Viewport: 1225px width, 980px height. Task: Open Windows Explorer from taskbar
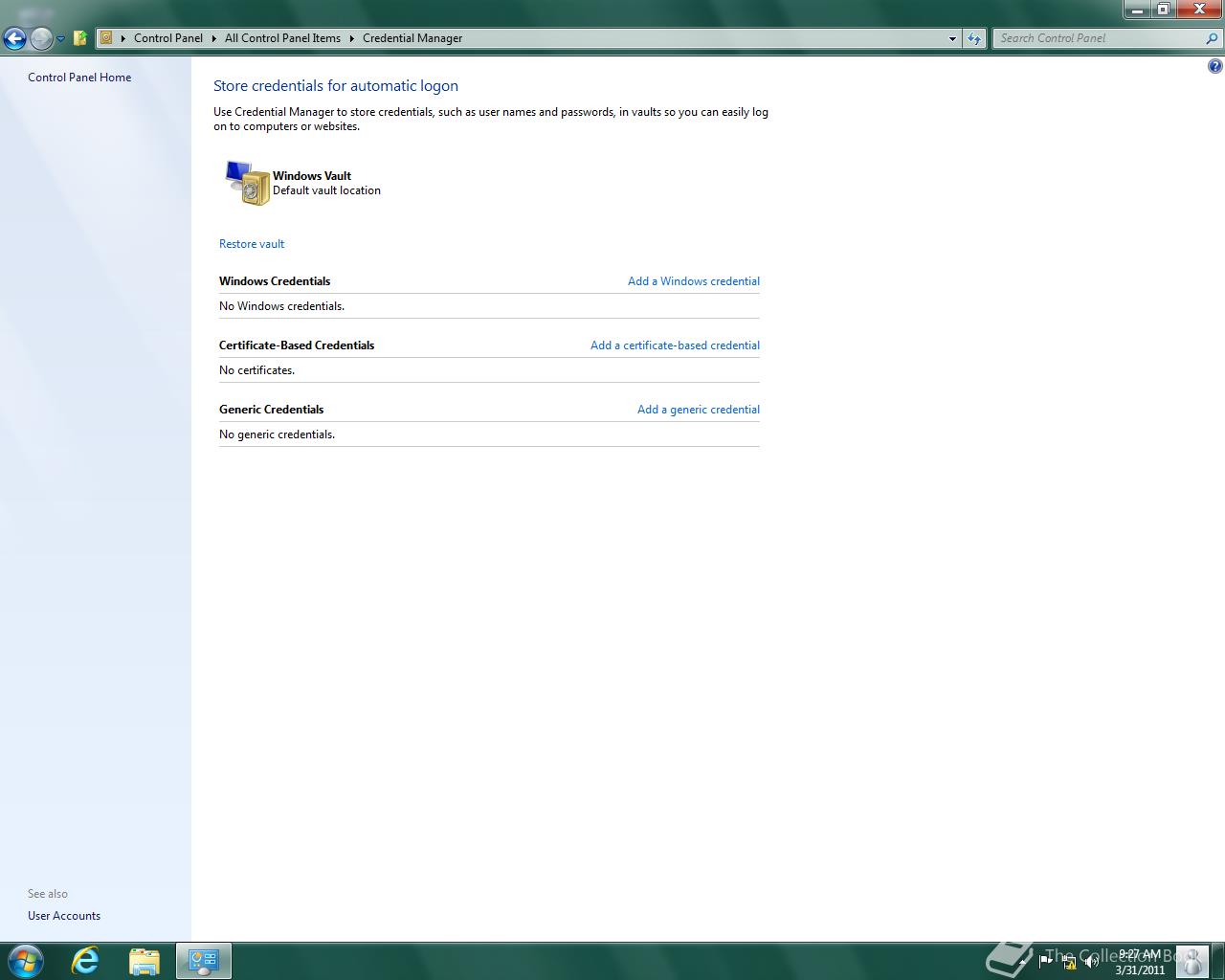[145, 961]
